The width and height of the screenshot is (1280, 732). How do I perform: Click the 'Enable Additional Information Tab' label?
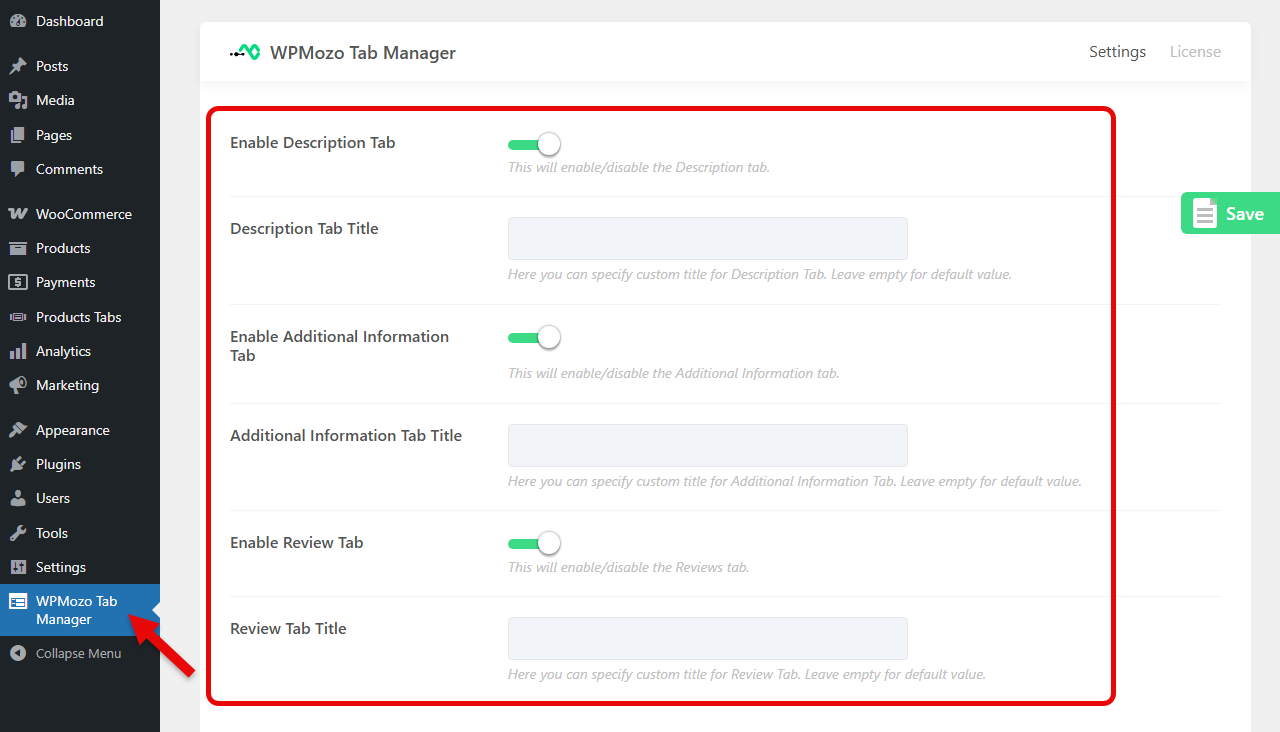point(340,346)
